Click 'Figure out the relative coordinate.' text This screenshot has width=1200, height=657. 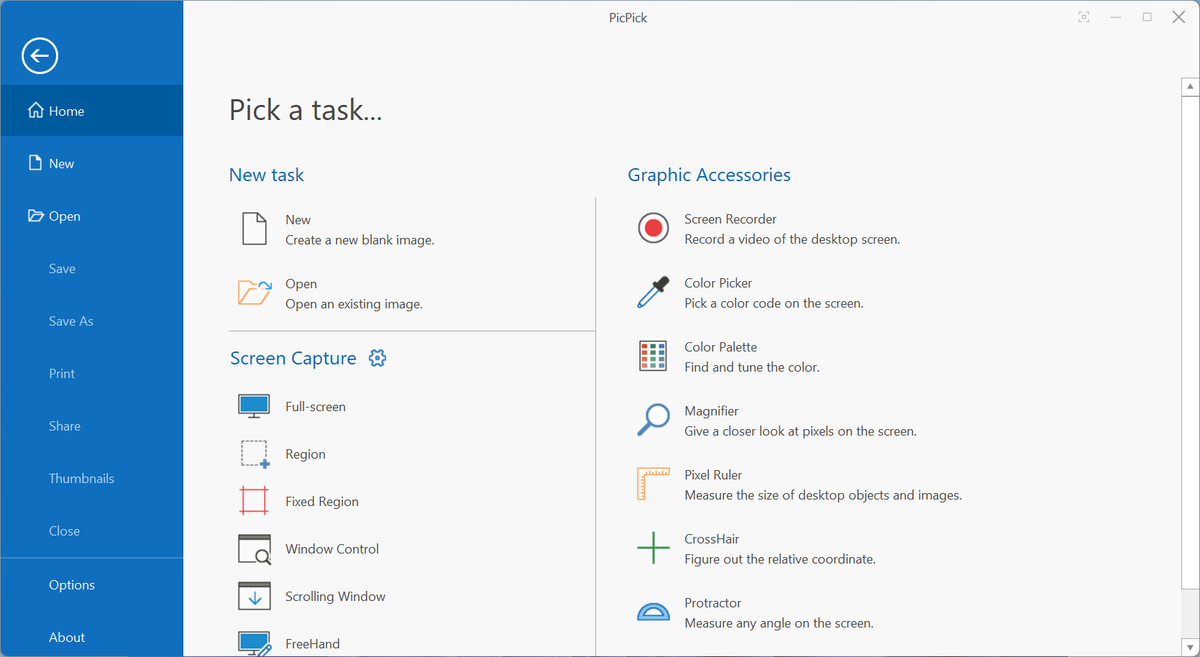point(780,559)
